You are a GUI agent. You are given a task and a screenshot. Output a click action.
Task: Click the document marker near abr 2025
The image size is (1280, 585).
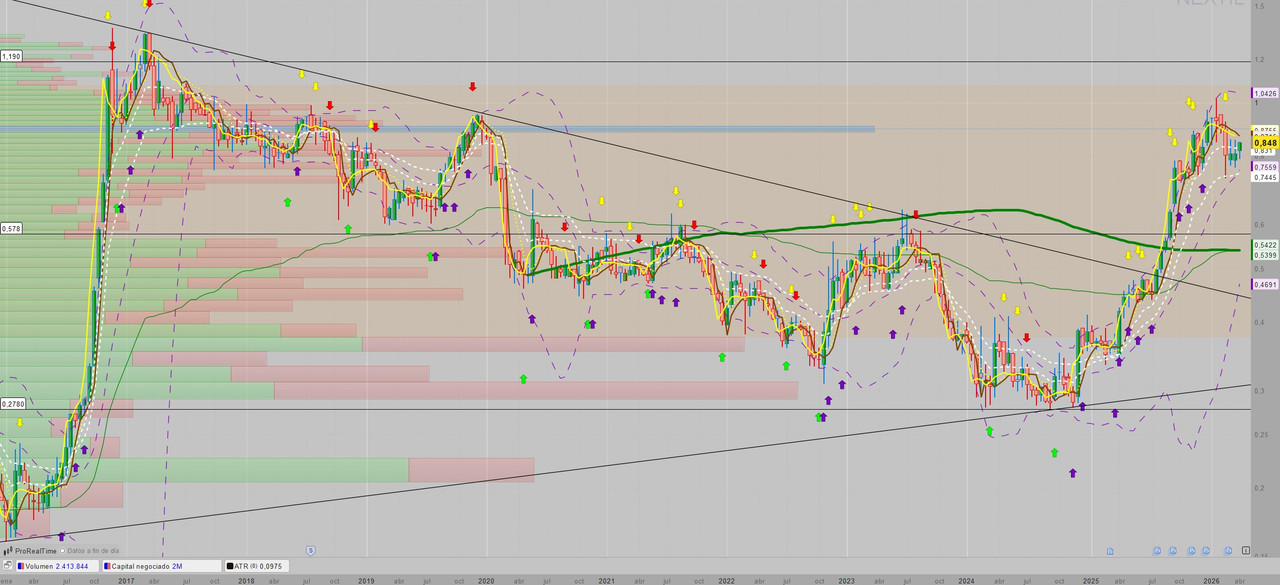tap(1110, 551)
